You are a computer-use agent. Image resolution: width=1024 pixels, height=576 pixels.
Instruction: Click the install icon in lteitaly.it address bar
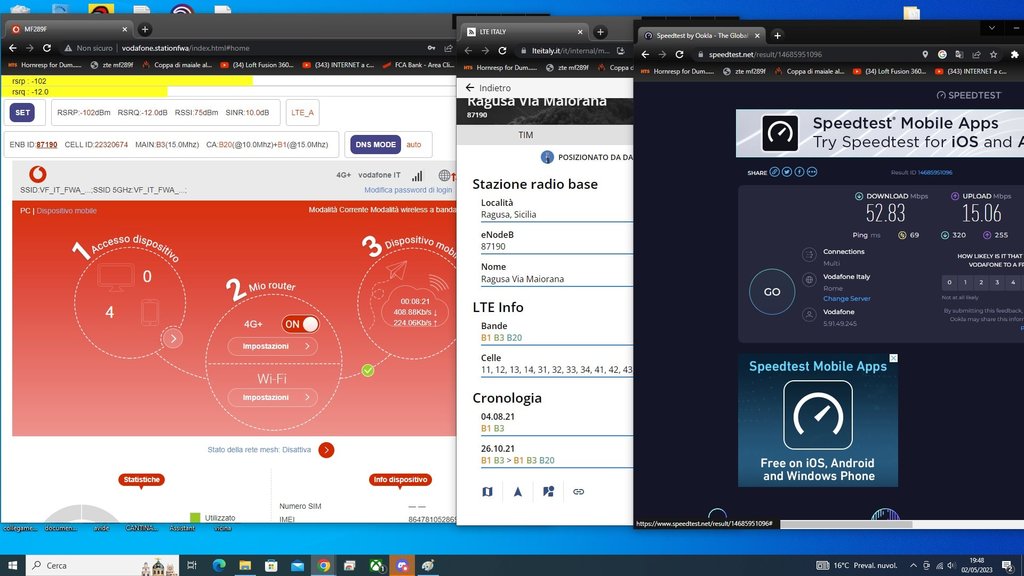(x=620, y=50)
